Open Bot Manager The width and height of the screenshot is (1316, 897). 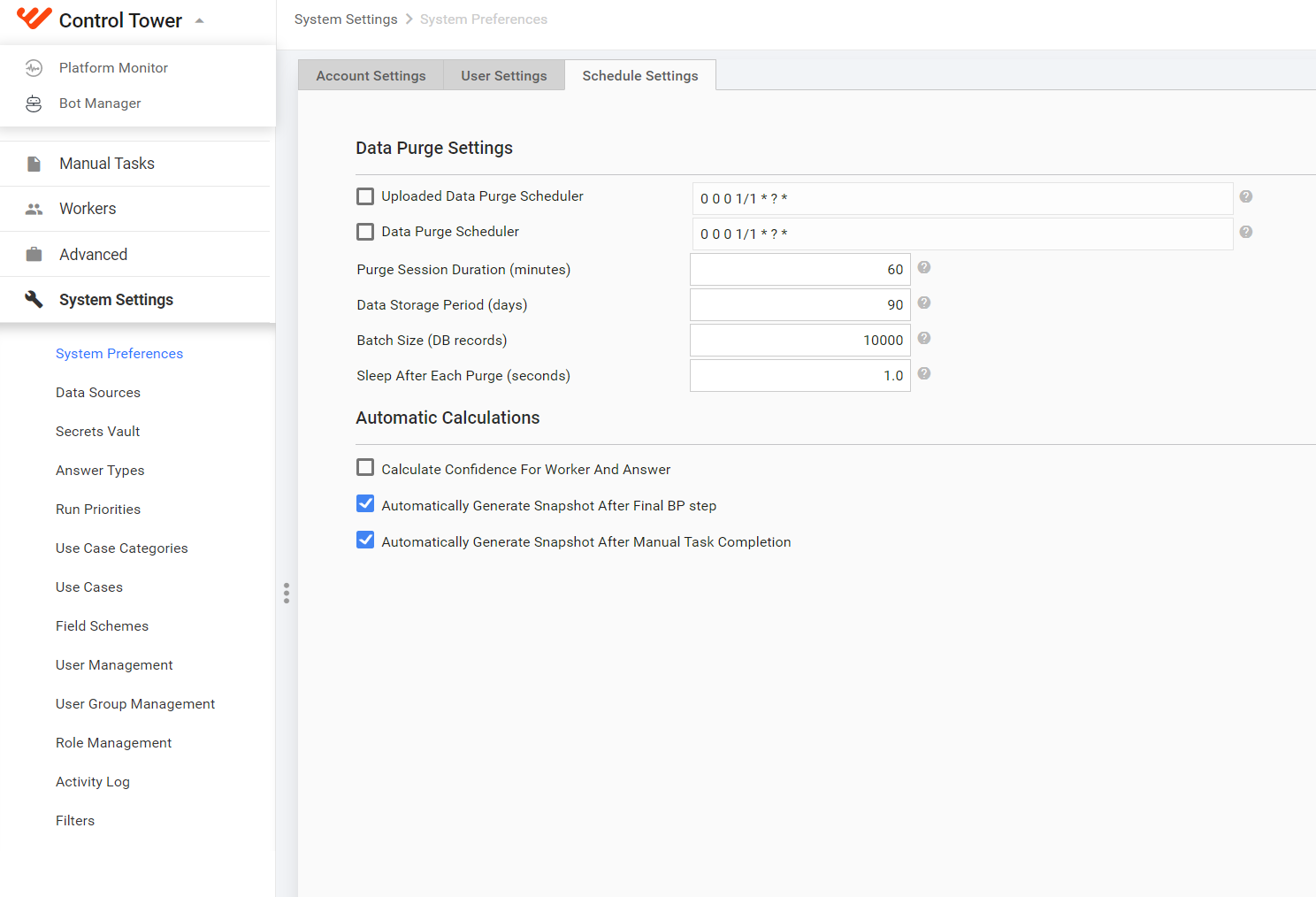100,103
